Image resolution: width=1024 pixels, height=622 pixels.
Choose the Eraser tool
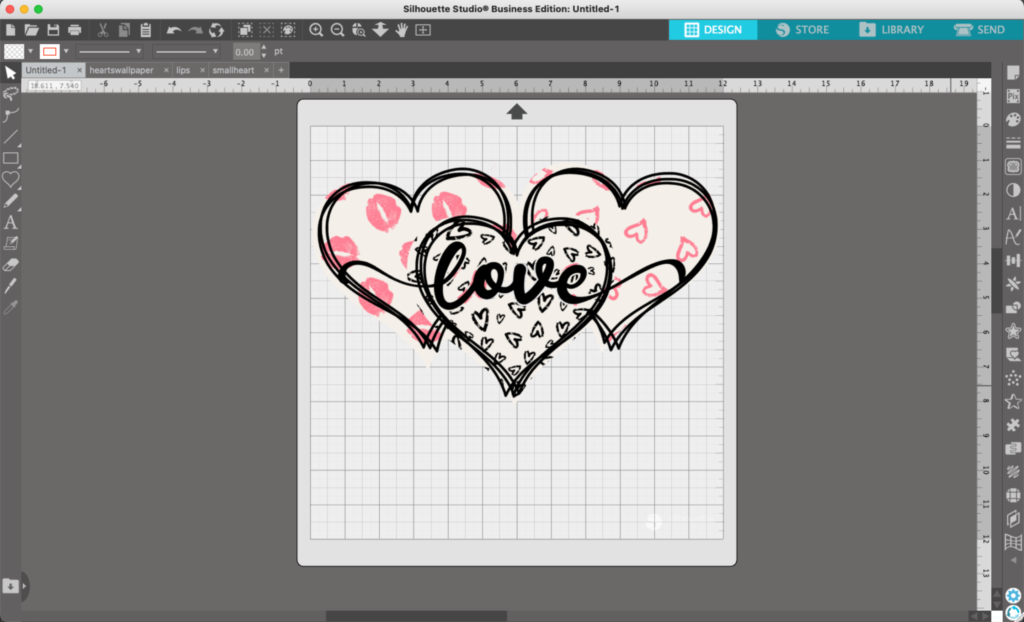[x=10, y=265]
